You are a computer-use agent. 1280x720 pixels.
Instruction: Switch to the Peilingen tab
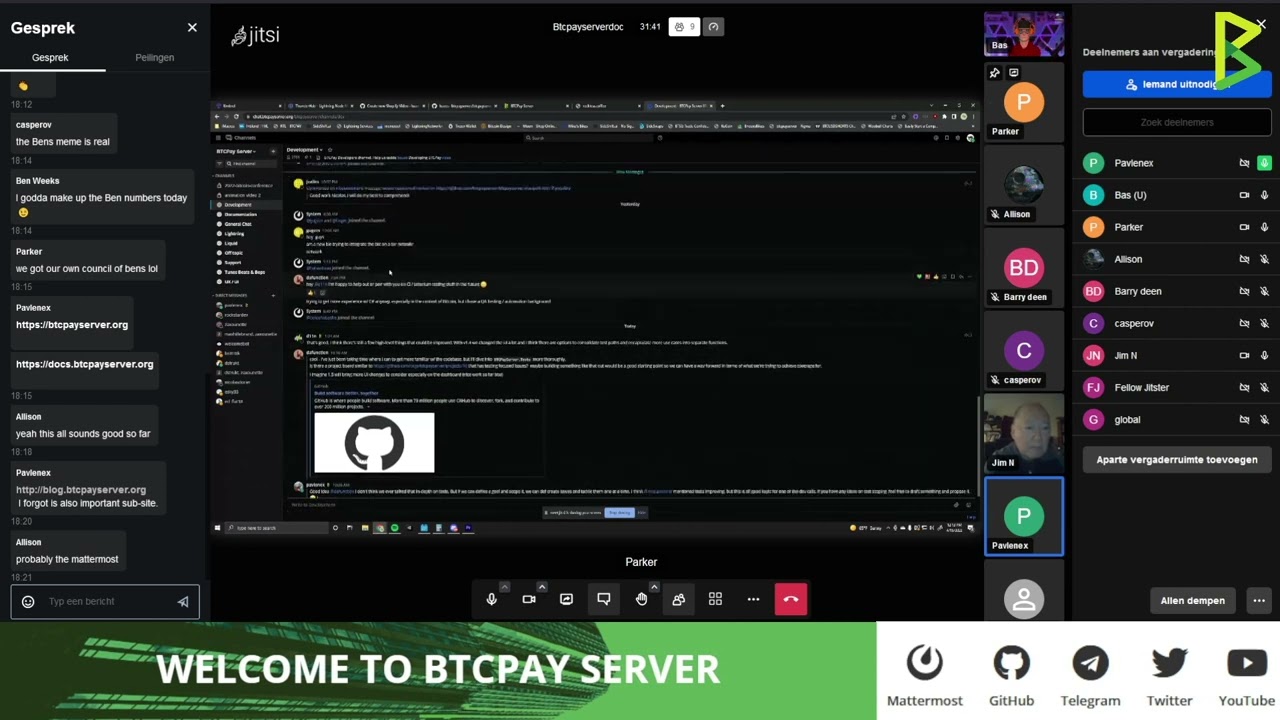[154, 58]
